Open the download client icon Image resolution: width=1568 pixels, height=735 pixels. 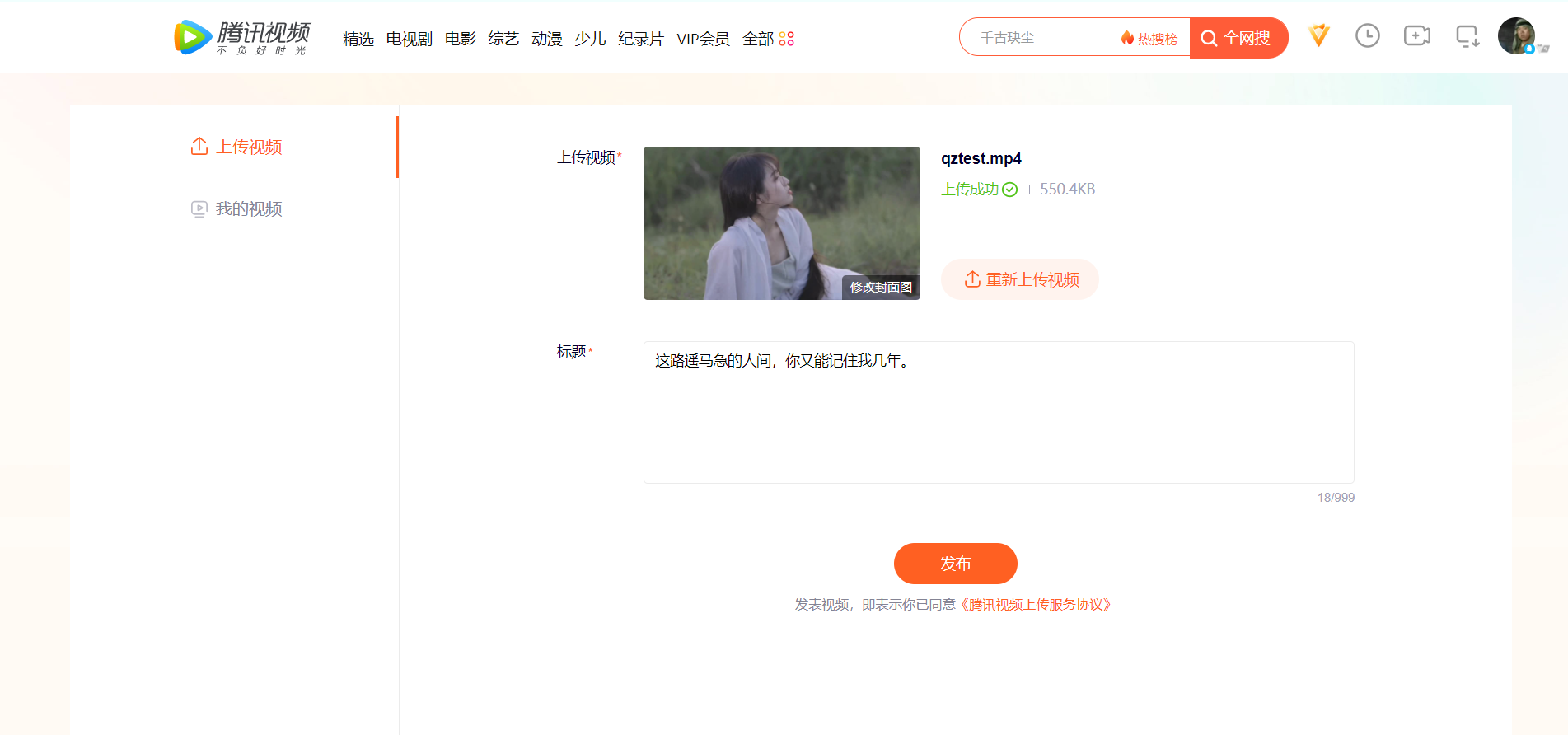(x=1467, y=36)
